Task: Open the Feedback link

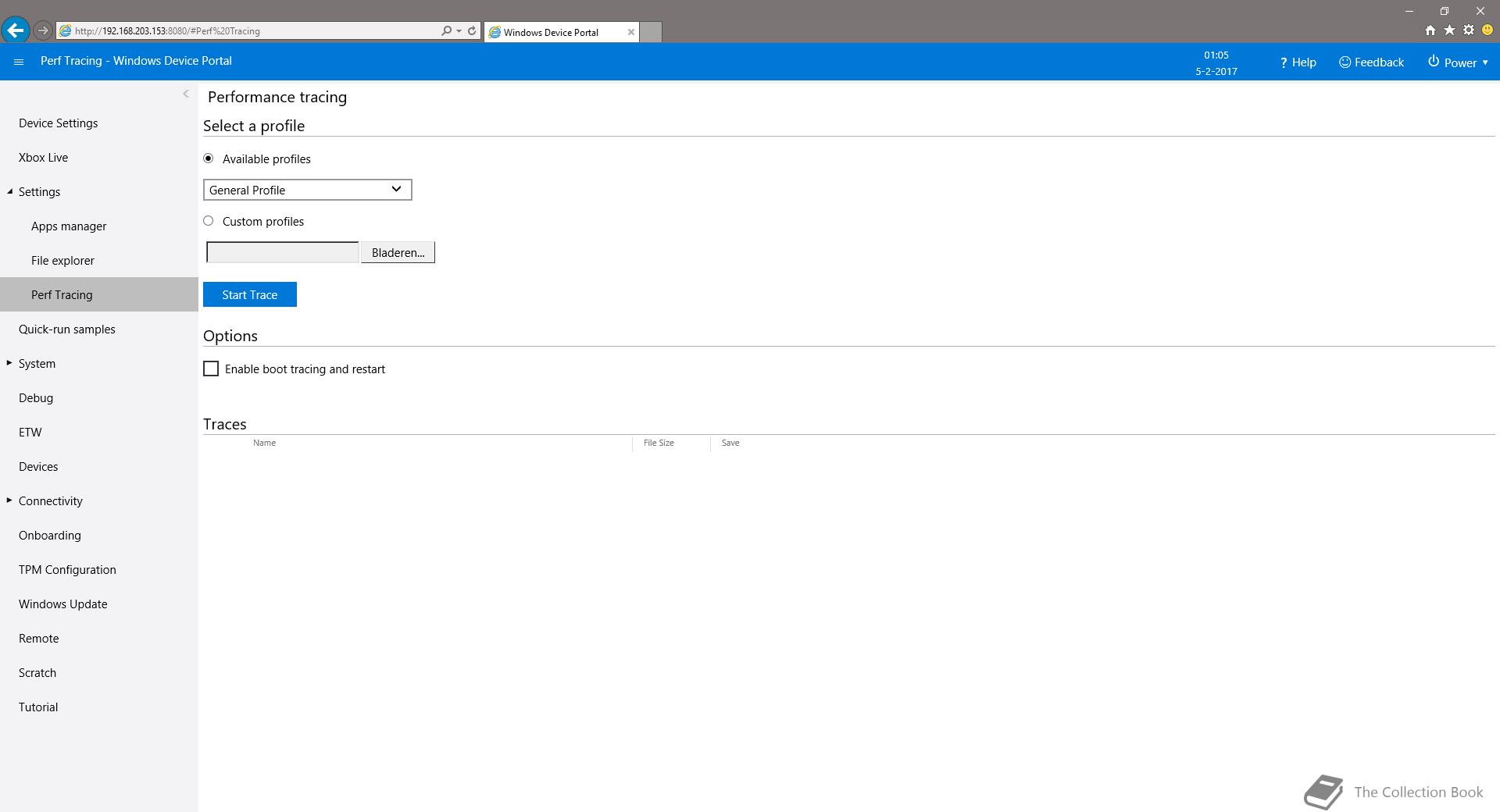Action: (x=1371, y=62)
